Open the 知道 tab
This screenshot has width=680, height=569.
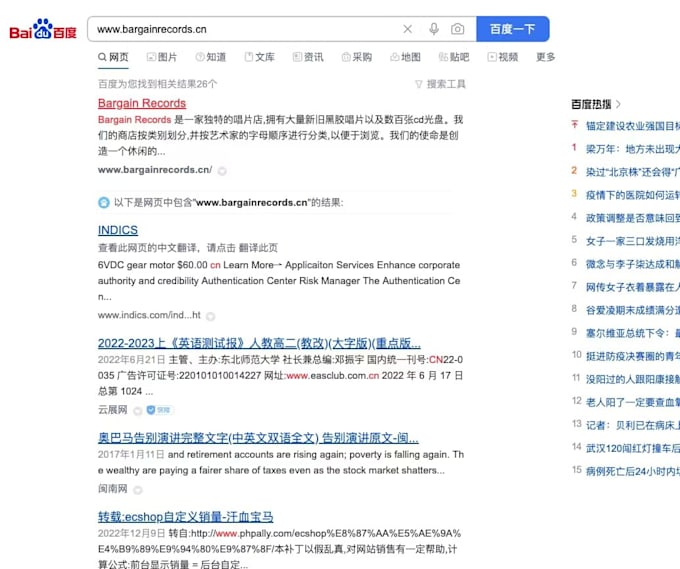pyautogui.click(x=211, y=57)
